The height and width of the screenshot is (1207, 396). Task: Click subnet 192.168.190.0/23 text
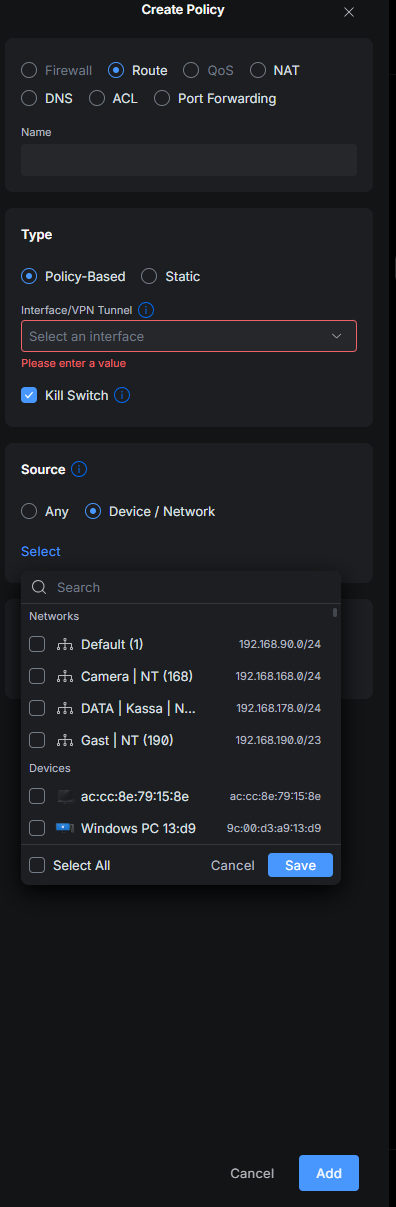point(279,740)
